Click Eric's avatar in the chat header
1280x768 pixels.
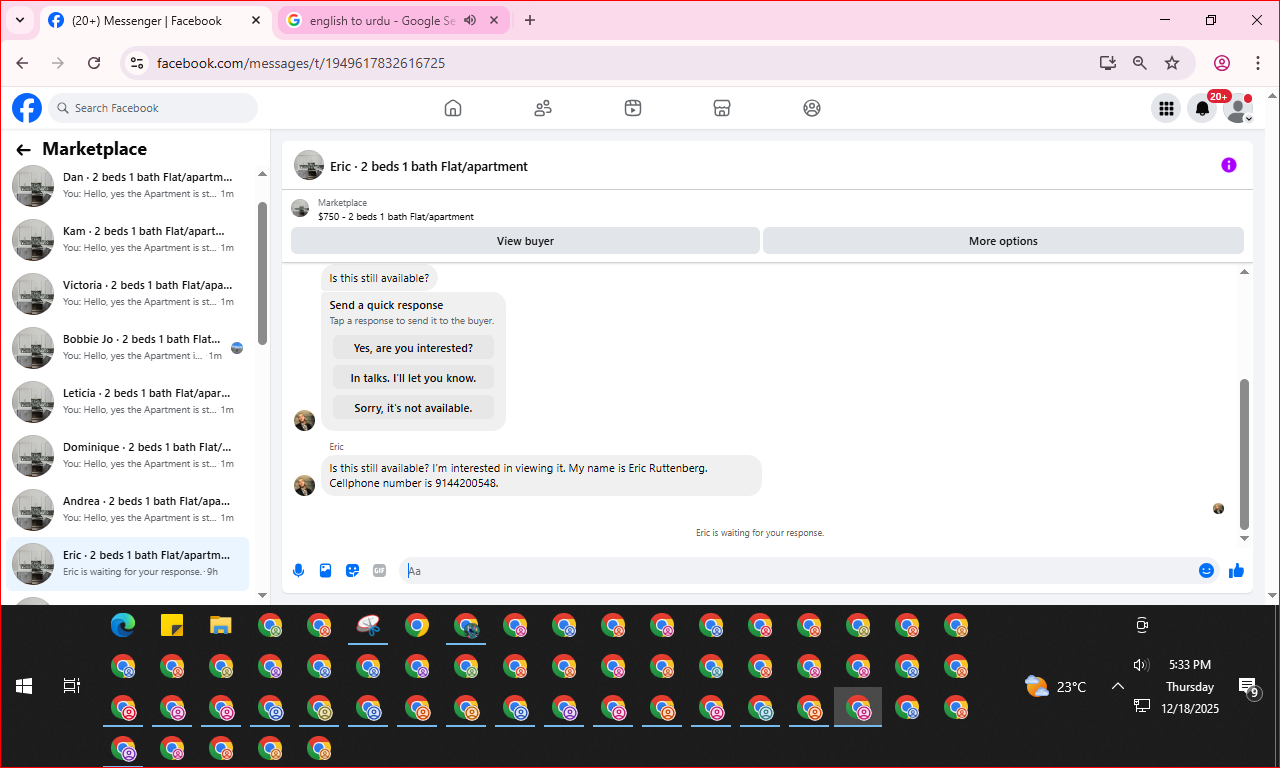(309, 165)
